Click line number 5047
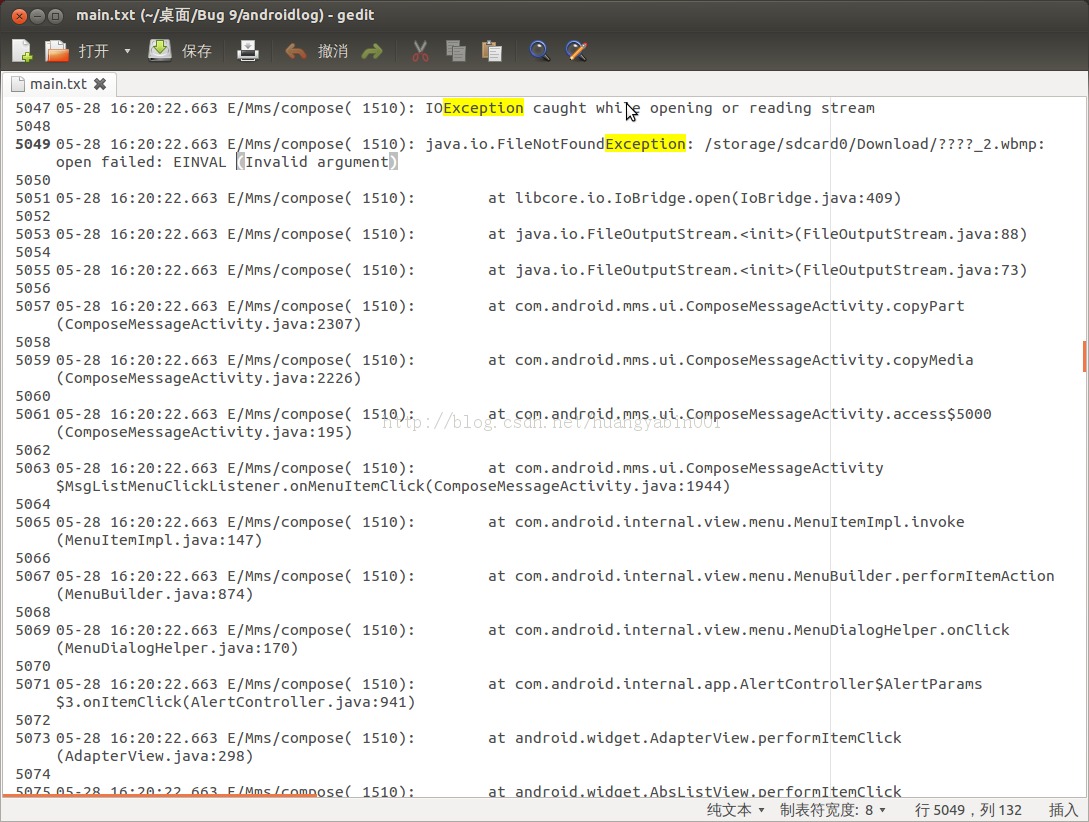Image resolution: width=1089 pixels, height=822 pixels. (33, 108)
